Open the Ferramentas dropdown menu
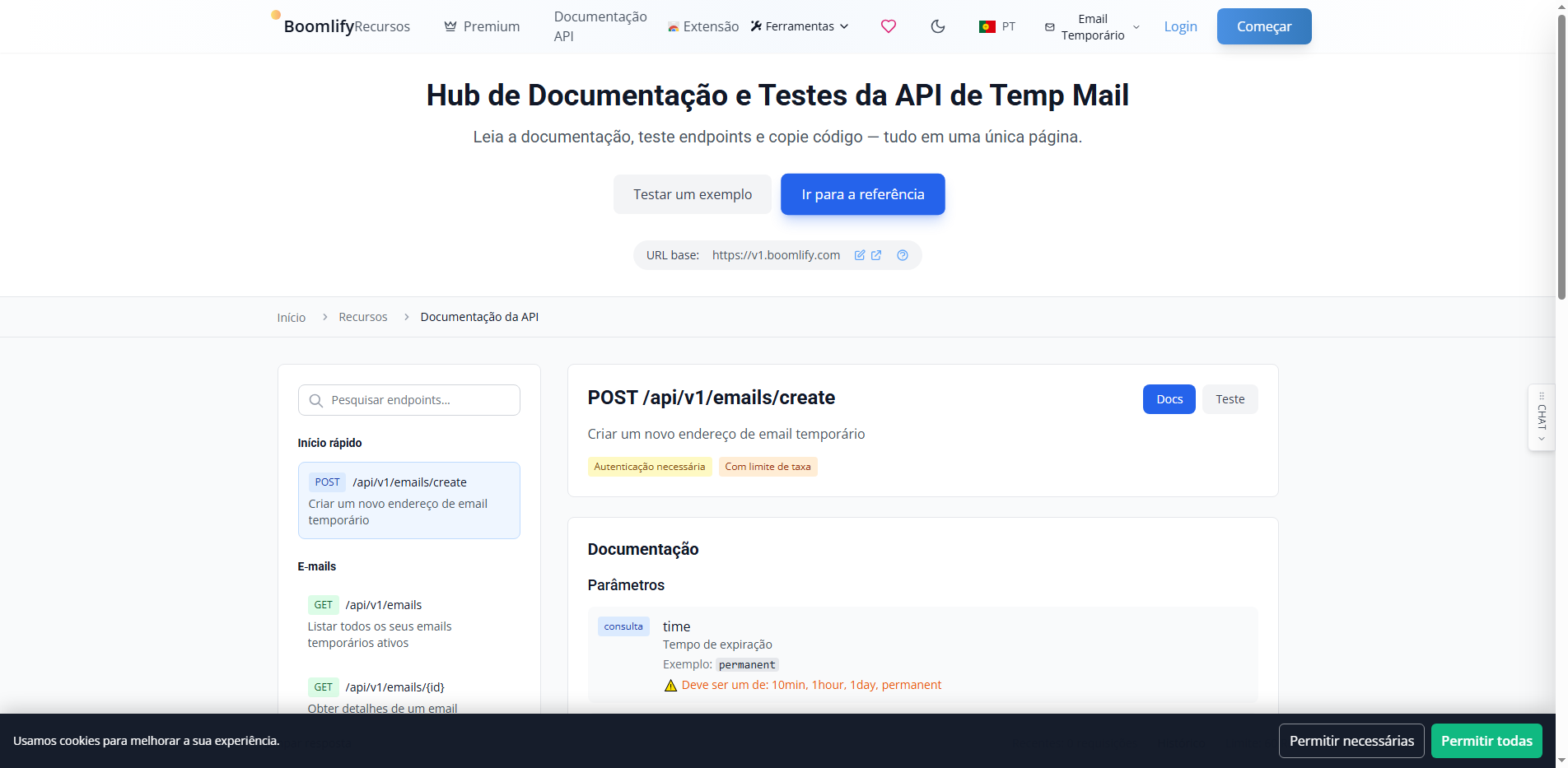This screenshot has width=1568, height=768. 799,26
